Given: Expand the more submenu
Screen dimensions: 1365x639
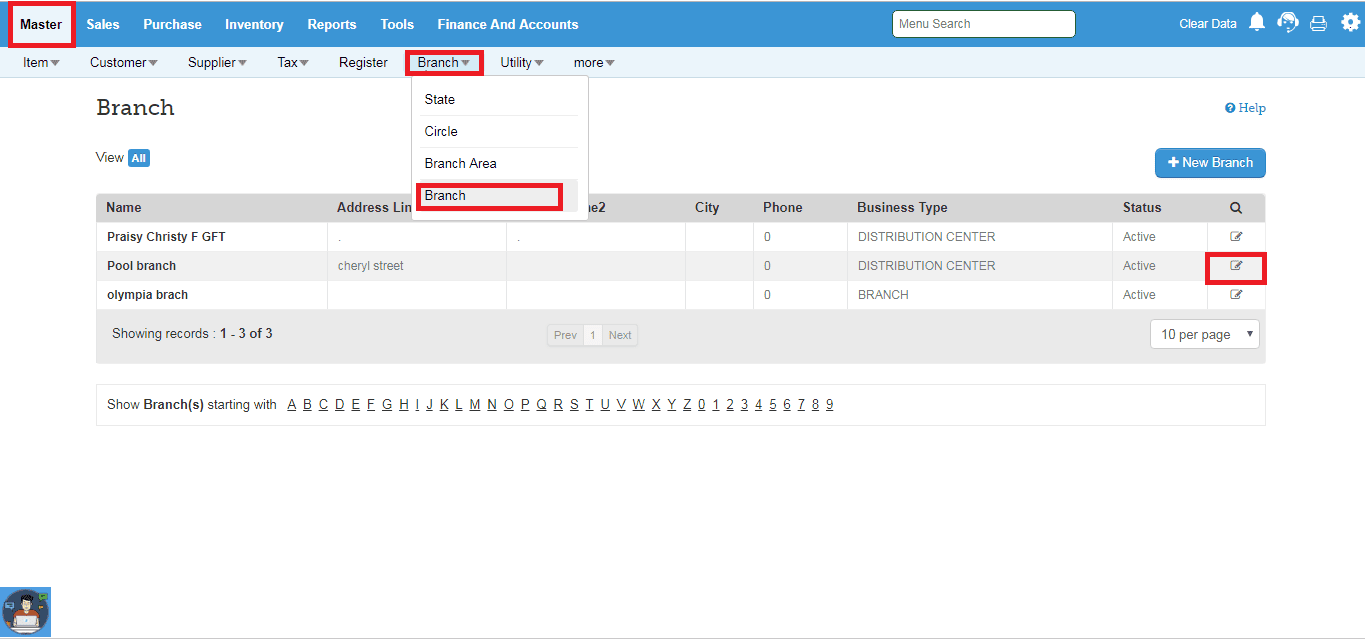Looking at the screenshot, I should pos(594,62).
